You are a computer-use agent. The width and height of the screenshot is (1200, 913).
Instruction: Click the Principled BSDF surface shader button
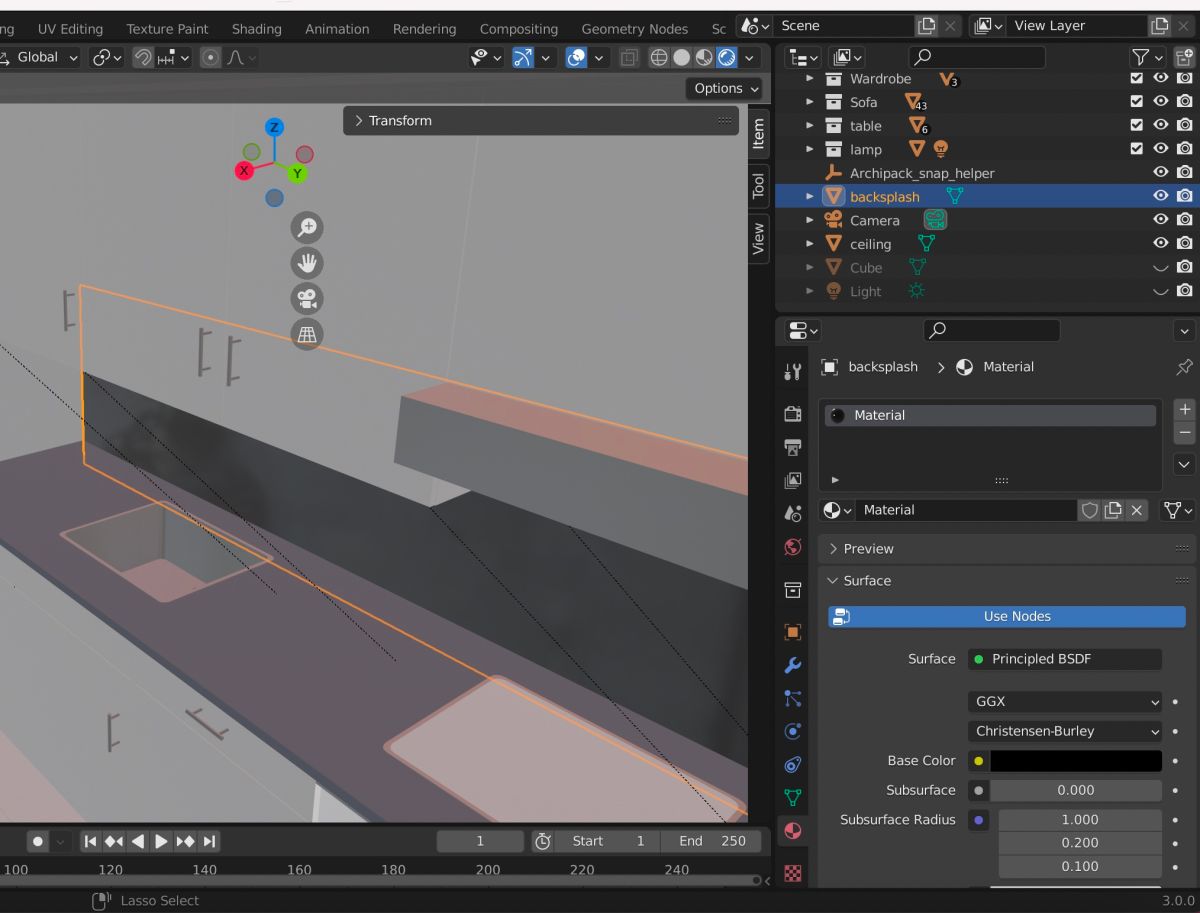(1065, 659)
